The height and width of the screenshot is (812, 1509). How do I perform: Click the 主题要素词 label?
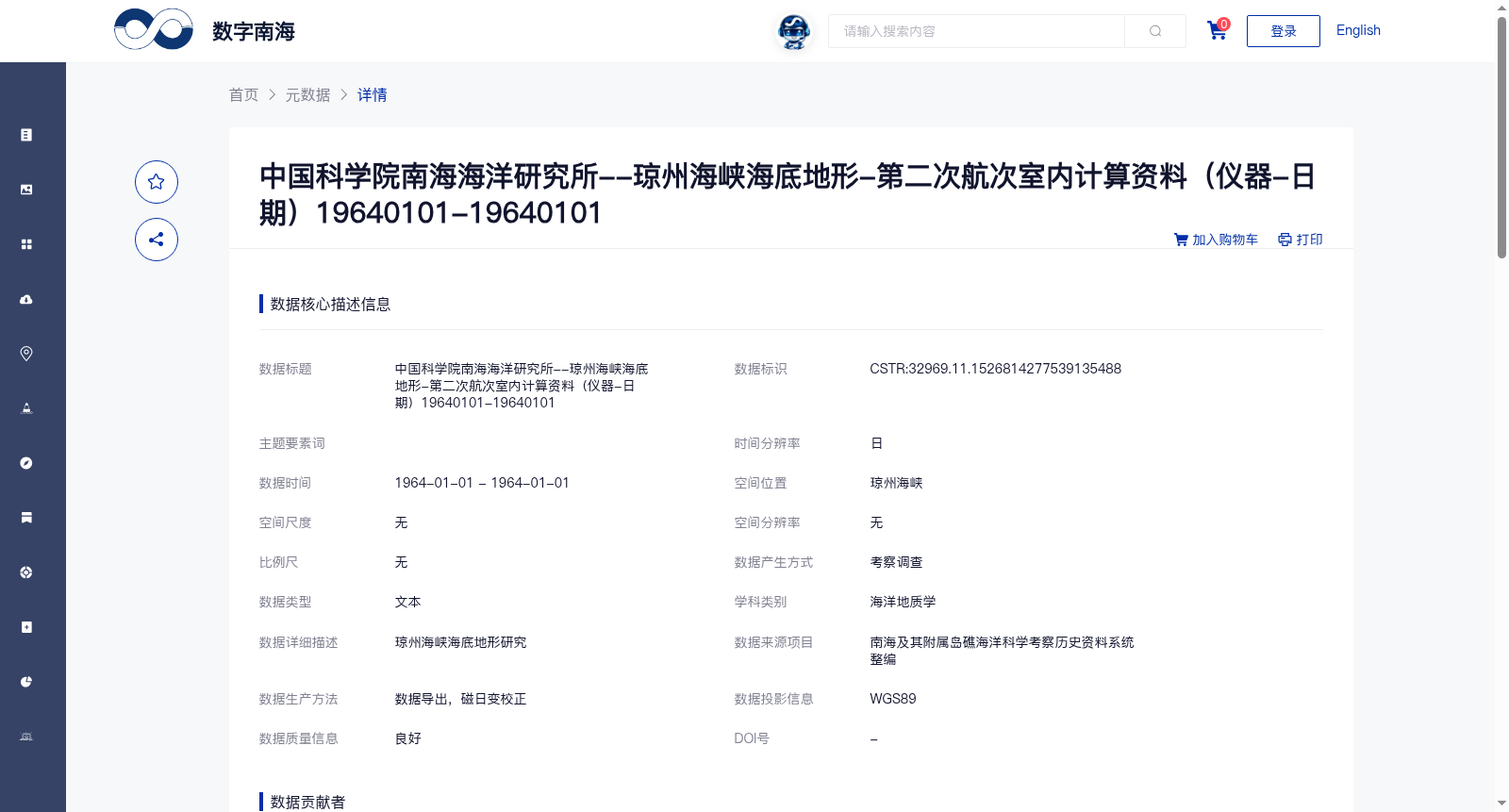pyautogui.click(x=291, y=443)
